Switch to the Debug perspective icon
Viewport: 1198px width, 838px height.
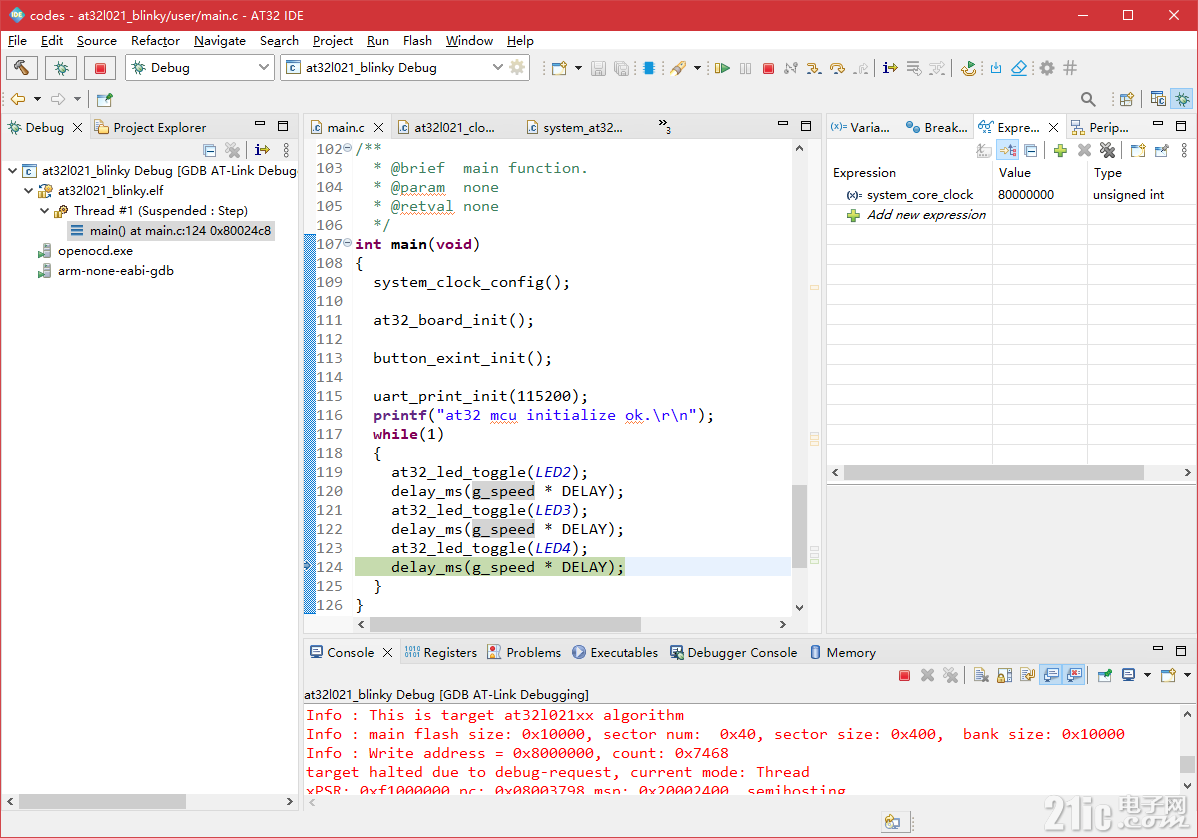click(x=1183, y=99)
